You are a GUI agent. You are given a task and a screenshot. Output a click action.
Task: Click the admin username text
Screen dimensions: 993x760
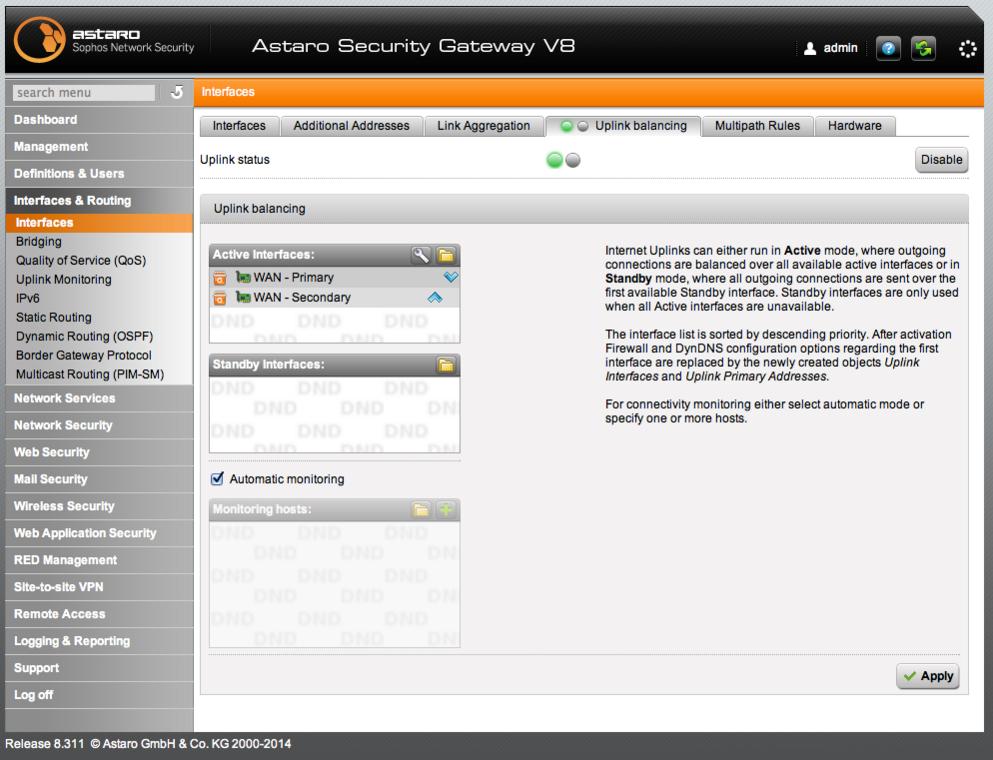(840, 48)
